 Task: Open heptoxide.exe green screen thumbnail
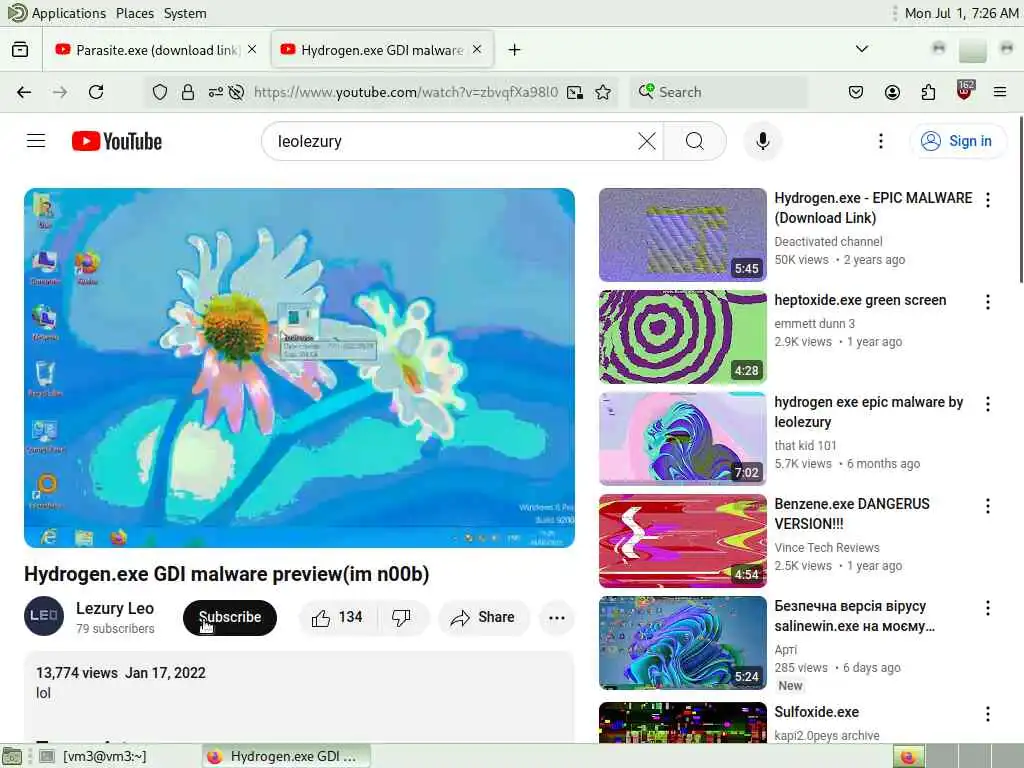pyautogui.click(x=682, y=336)
